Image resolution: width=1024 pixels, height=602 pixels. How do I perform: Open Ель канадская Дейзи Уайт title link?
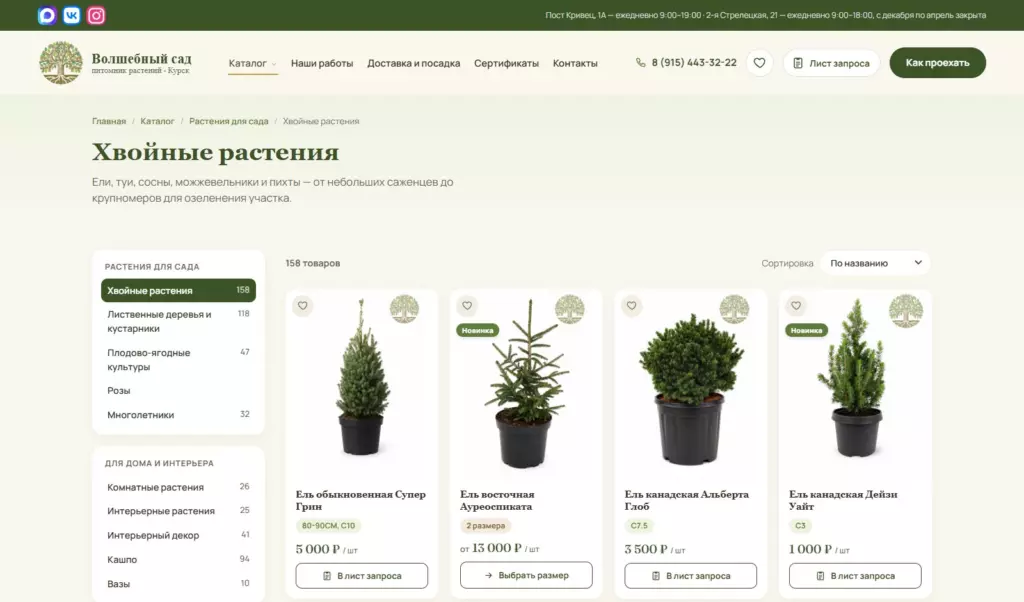point(843,500)
